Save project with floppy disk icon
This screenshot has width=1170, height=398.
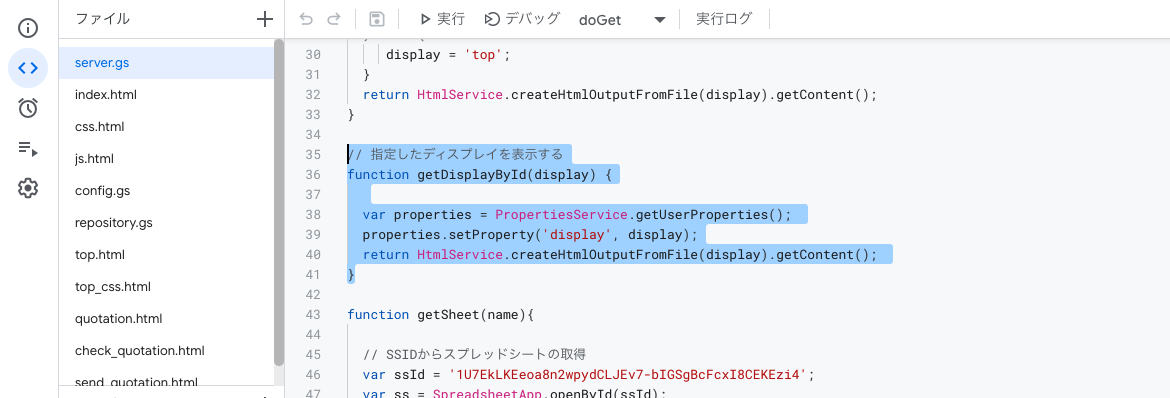point(378,19)
